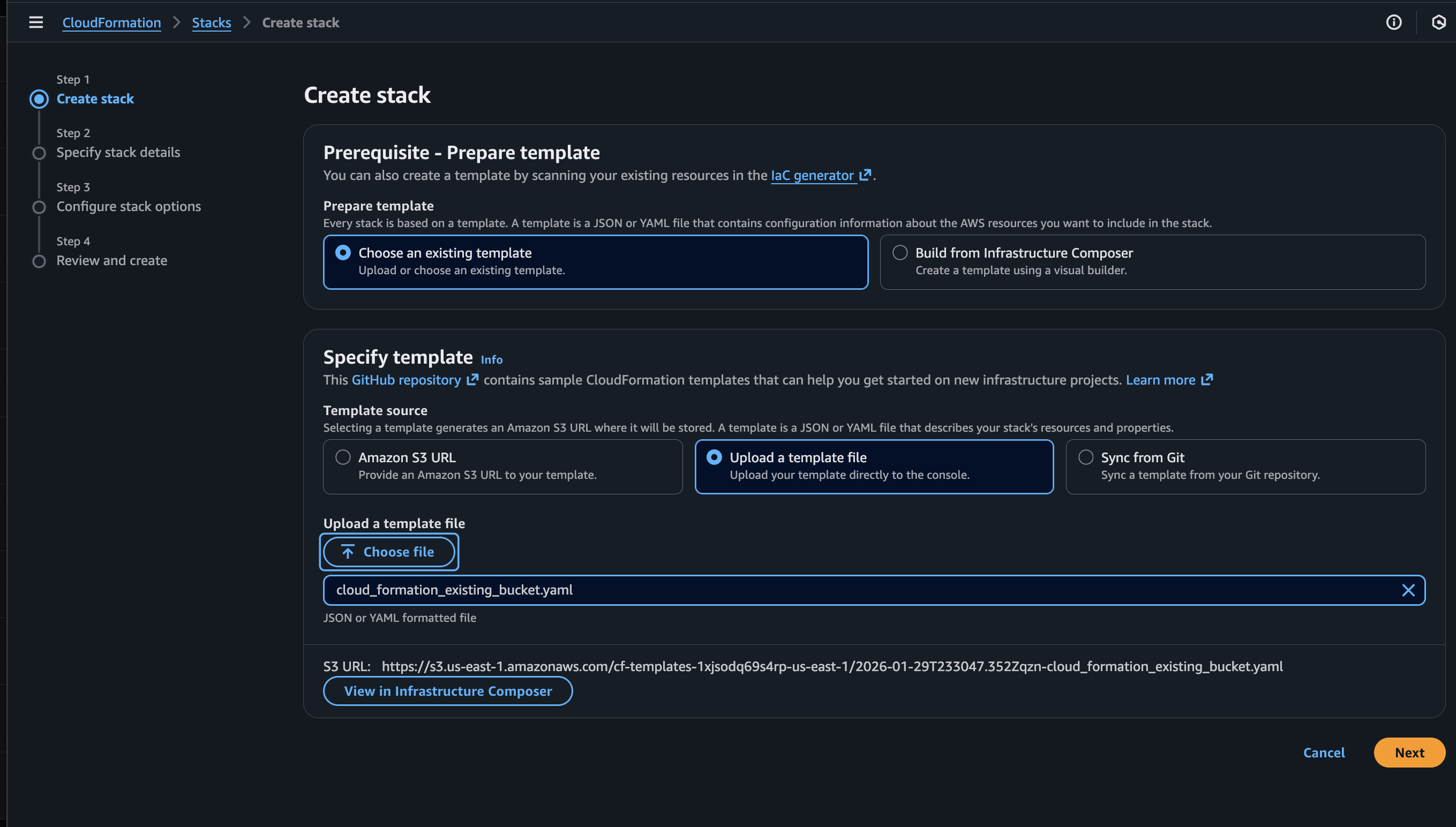
Task: Clear the uploaded file with X icon
Action: coord(1408,590)
